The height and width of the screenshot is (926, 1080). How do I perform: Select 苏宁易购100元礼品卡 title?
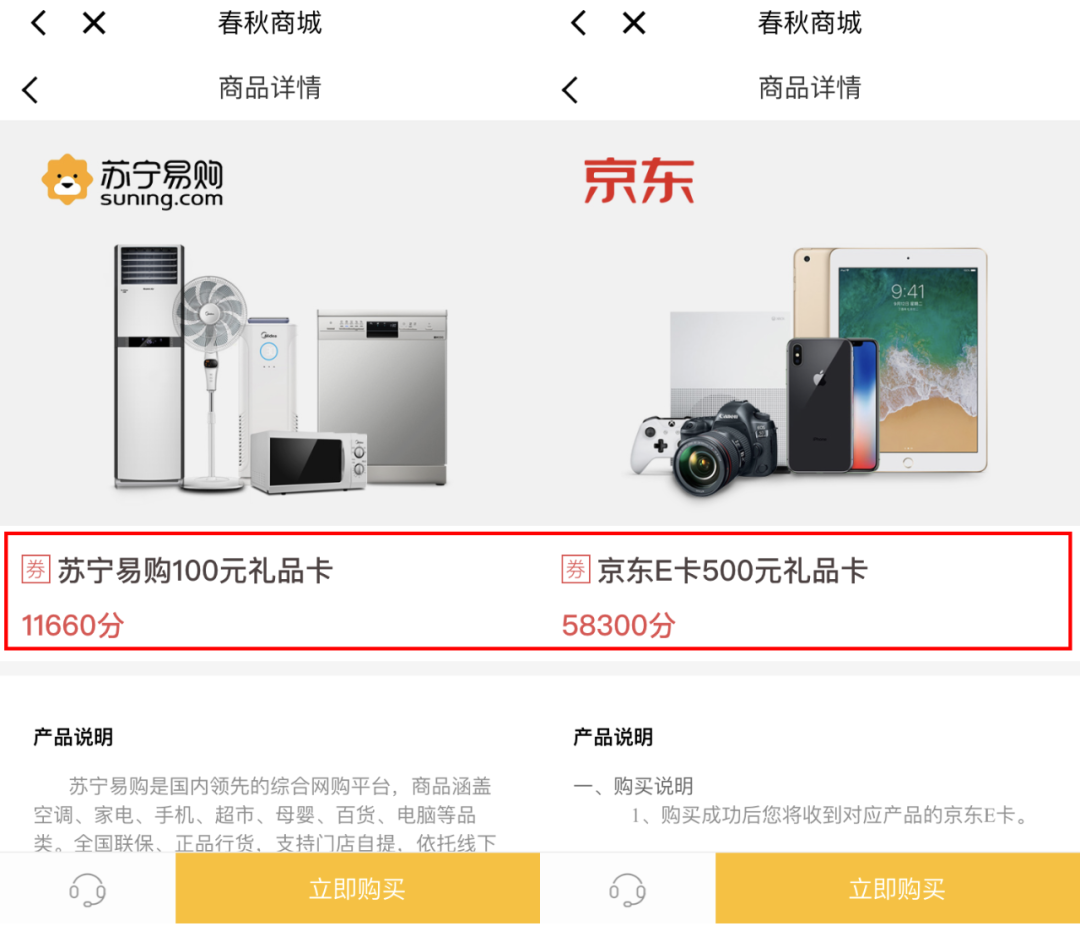coord(195,570)
